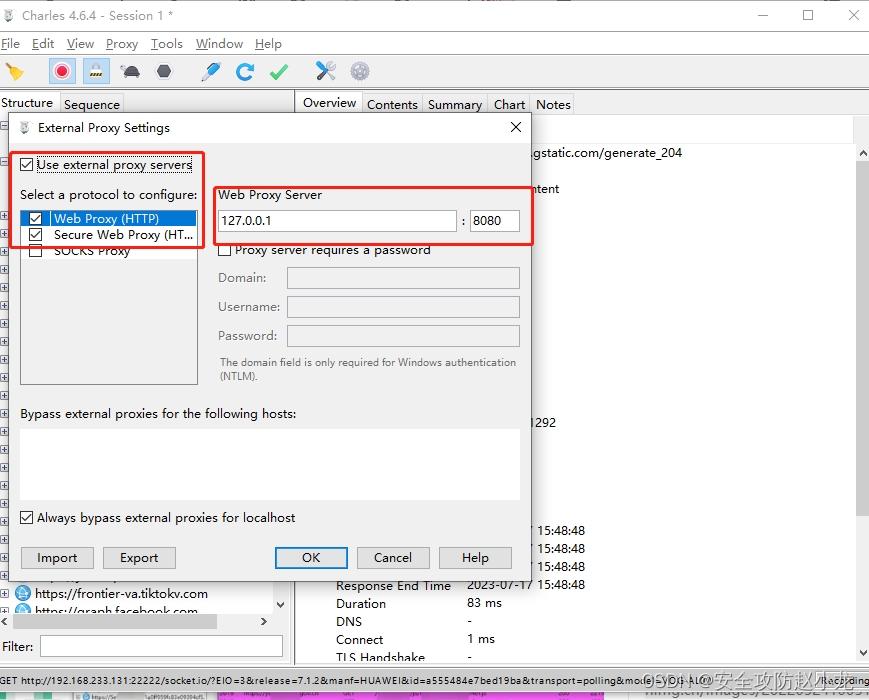Open the Help menu

268,44
